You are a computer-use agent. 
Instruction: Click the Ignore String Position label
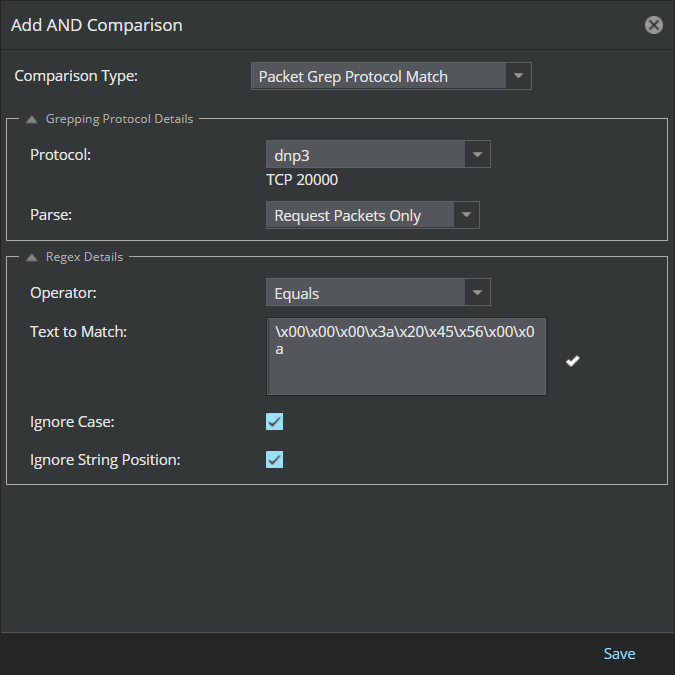point(105,460)
